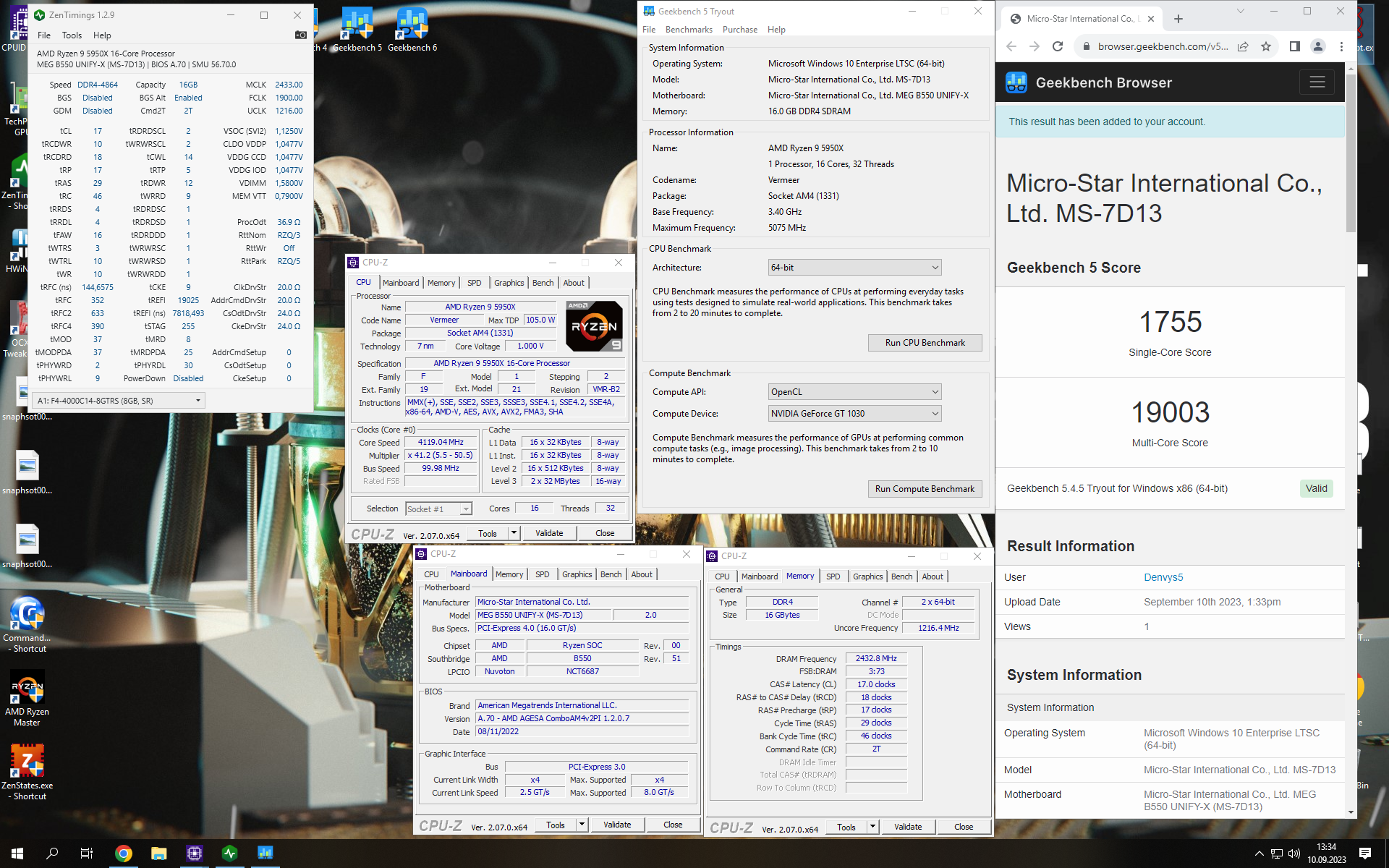
Task: Open Compute API OpenCL dropdown
Action: coord(854,392)
